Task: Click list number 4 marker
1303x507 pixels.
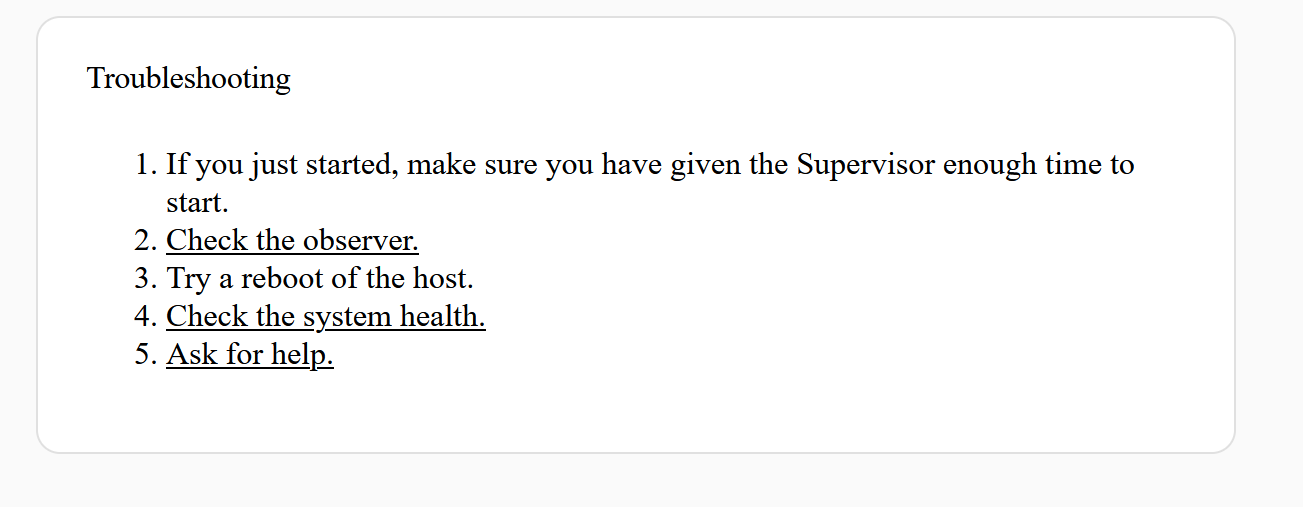Action: pyautogui.click(x=146, y=317)
